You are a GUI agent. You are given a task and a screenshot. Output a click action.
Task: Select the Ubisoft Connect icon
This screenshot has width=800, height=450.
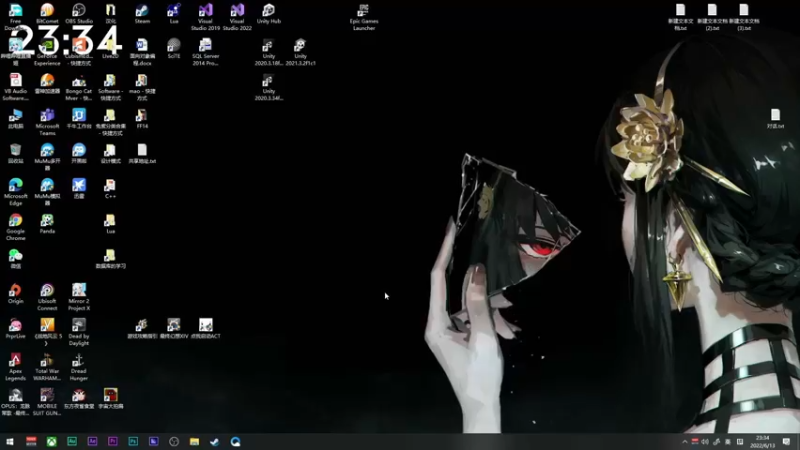point(47,297)
